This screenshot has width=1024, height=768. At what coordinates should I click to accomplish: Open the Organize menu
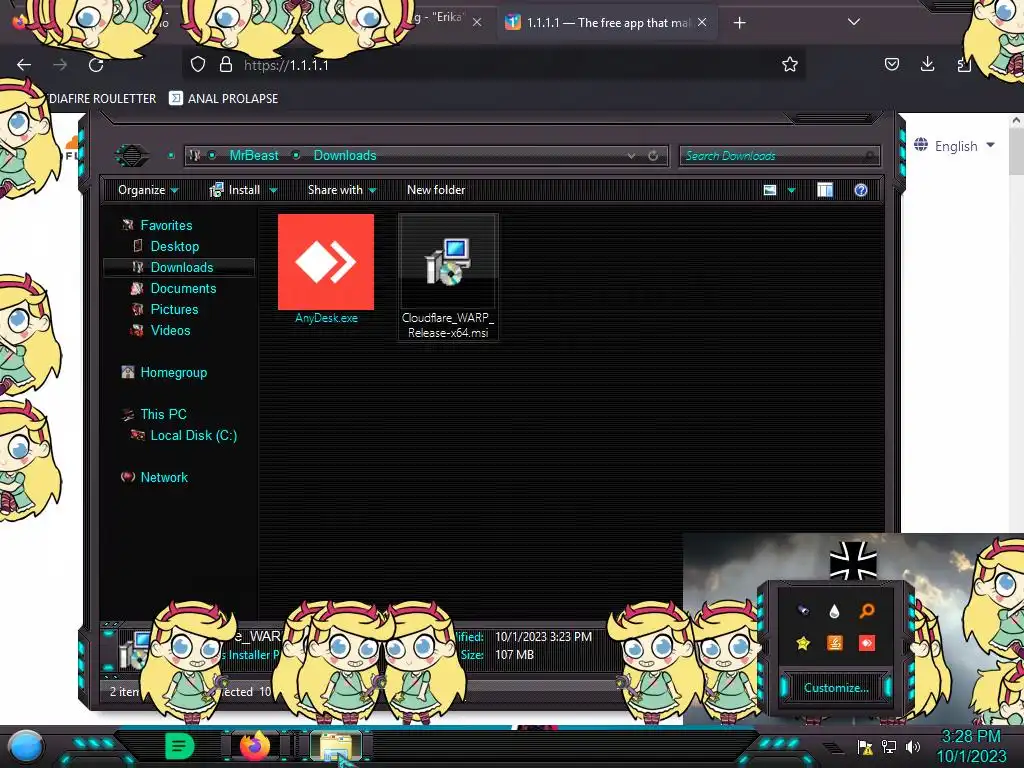[x=148, y=190]
